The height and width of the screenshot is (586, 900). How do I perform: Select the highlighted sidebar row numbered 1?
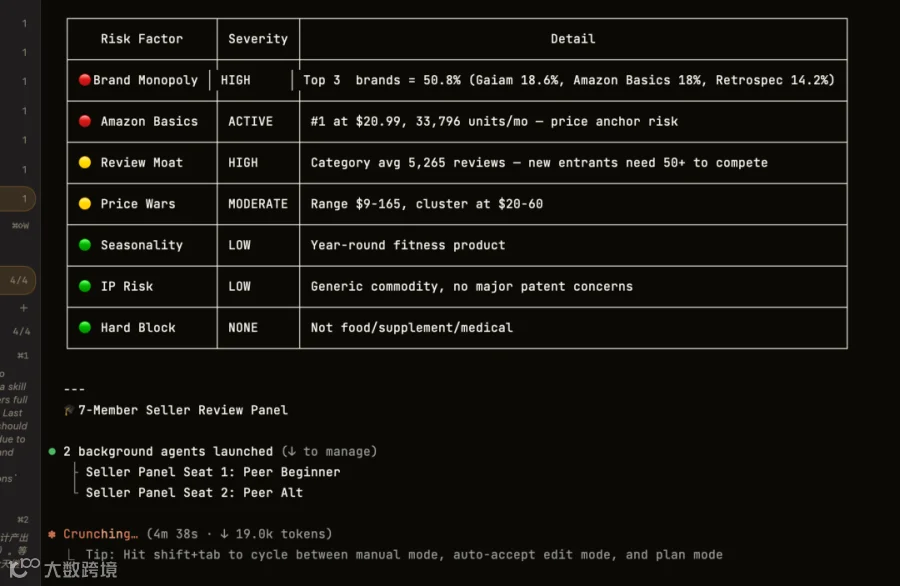click(x=18, y=199)
